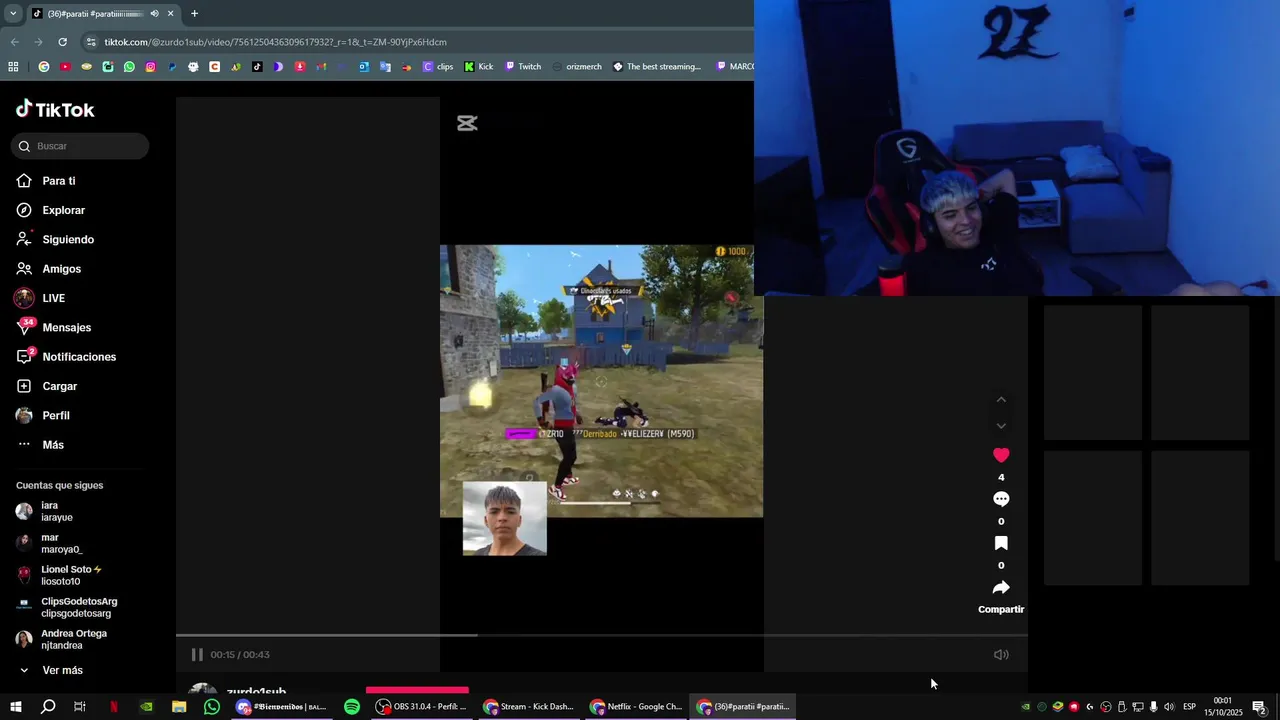Viewport: 1280px width, 720px height.
Task: Like the video with heart icon
Action: tap(1001, 455)
